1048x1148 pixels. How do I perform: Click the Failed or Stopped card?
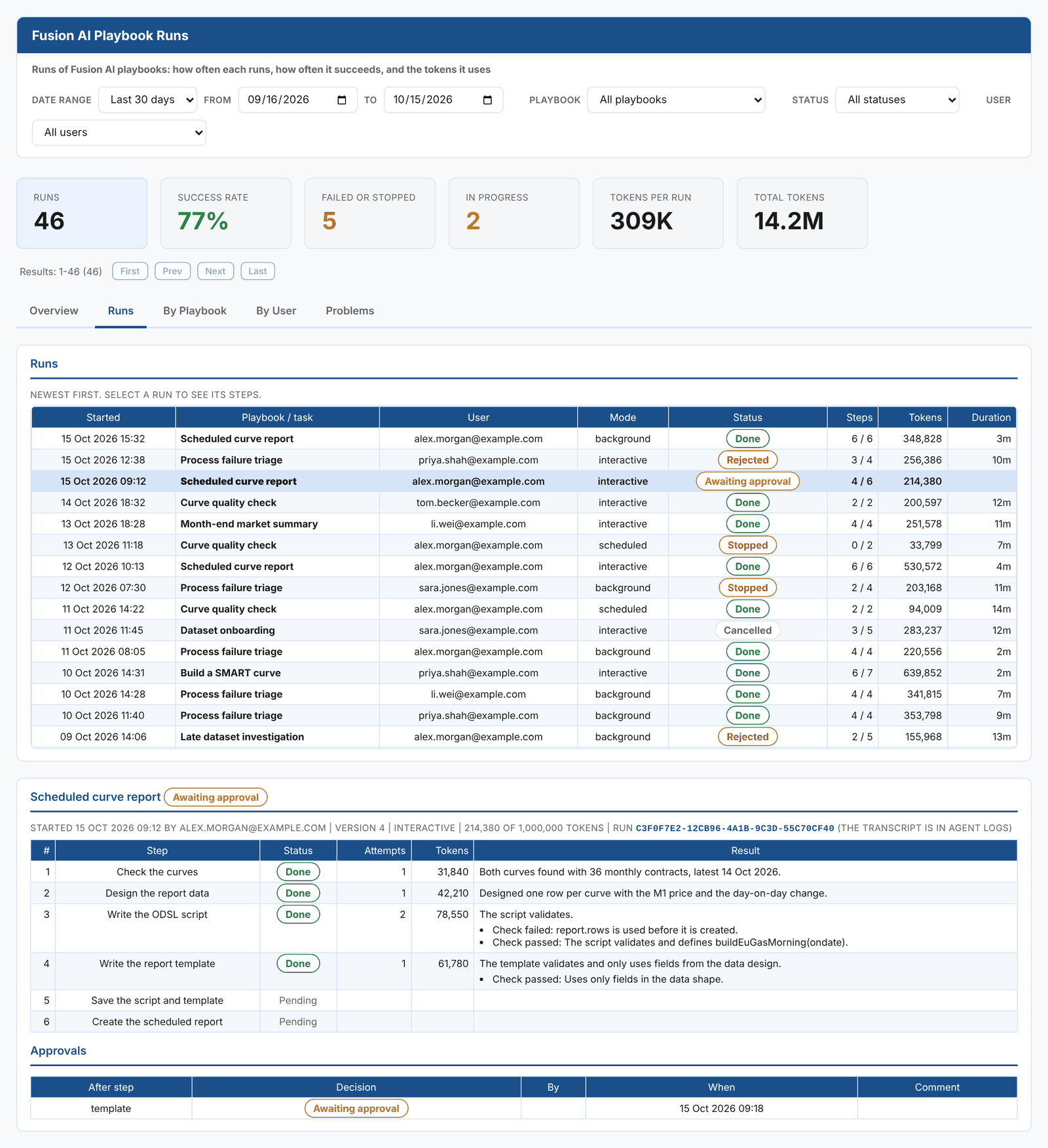pyautogui.click(x=370, y=214)
